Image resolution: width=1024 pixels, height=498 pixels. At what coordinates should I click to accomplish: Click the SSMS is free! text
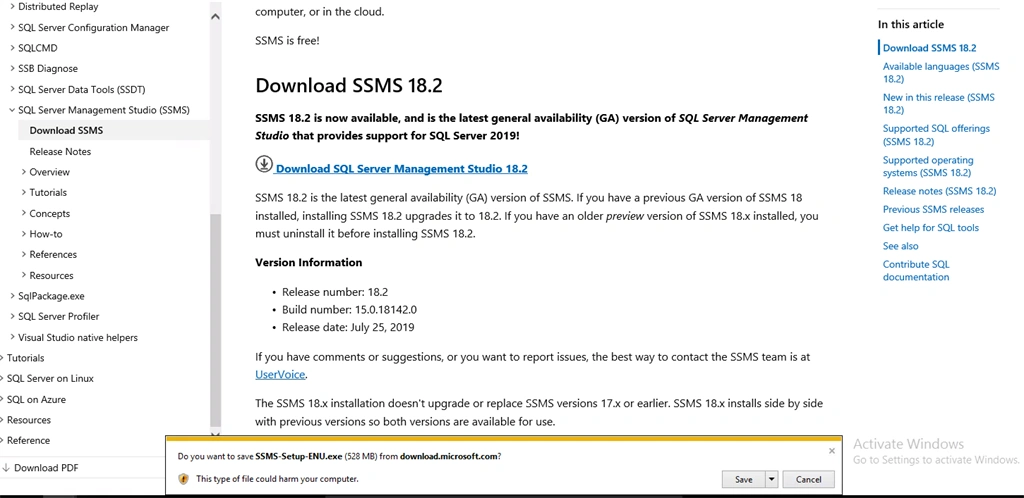click(x=287, y=40)
